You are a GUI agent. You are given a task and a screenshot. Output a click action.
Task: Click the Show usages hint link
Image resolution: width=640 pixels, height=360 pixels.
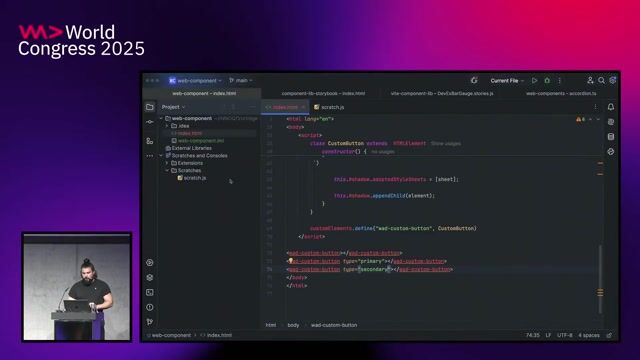[446, 144]
